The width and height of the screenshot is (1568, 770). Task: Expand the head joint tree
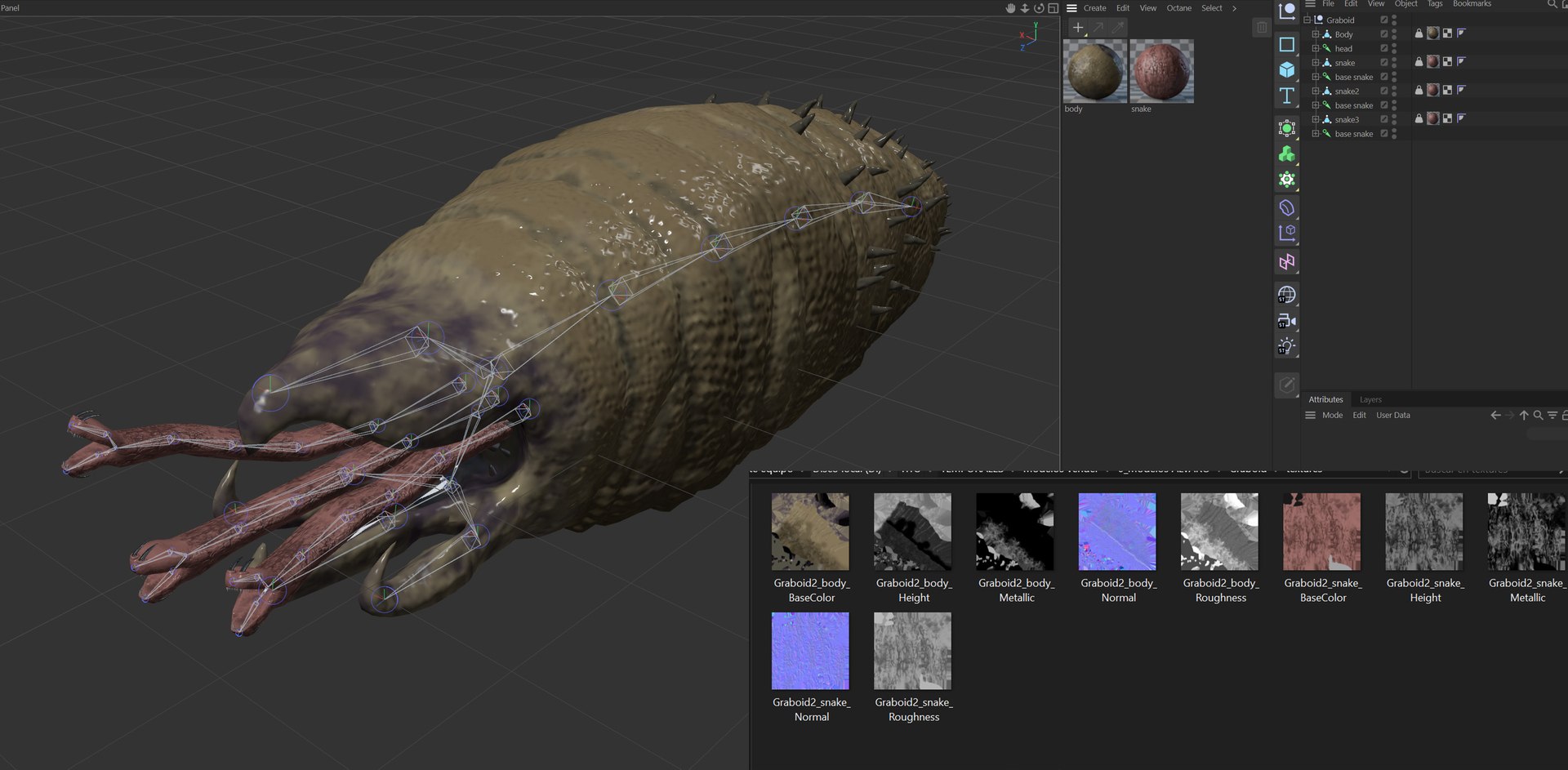1315,48
